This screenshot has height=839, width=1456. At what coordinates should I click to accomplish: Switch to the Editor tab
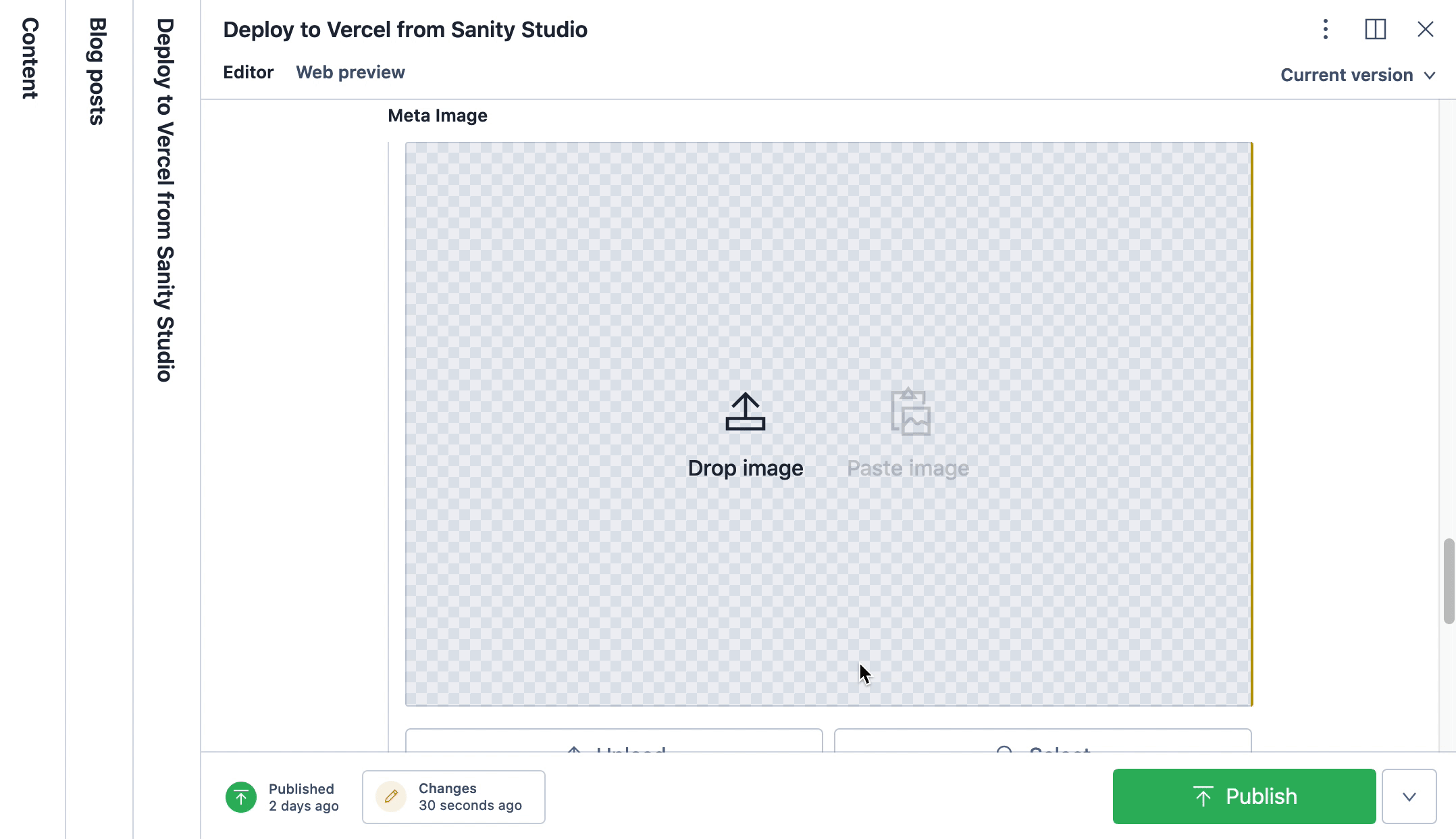(x=247, y=72)
